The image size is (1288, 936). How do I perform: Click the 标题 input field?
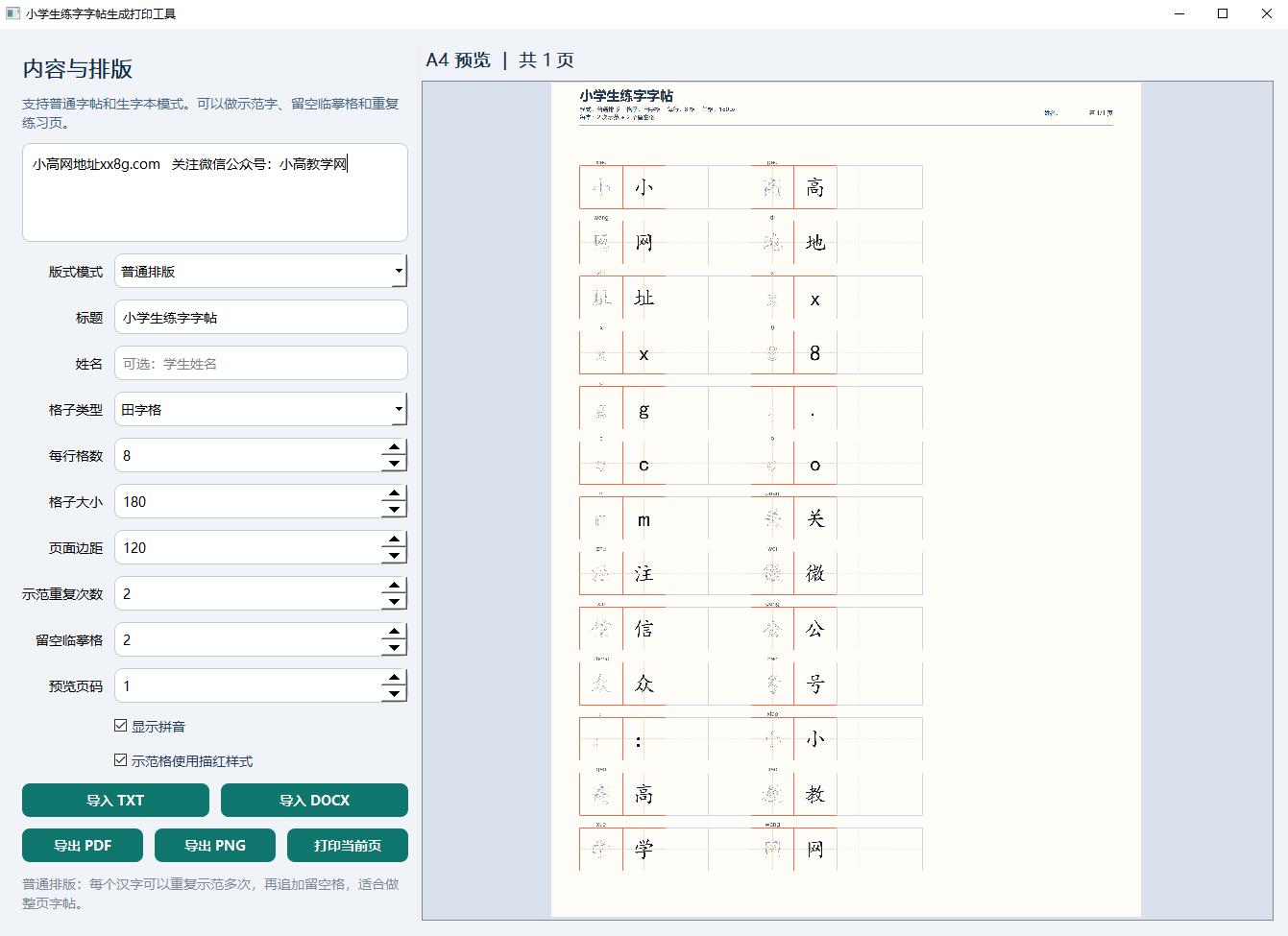pos(260,318)
